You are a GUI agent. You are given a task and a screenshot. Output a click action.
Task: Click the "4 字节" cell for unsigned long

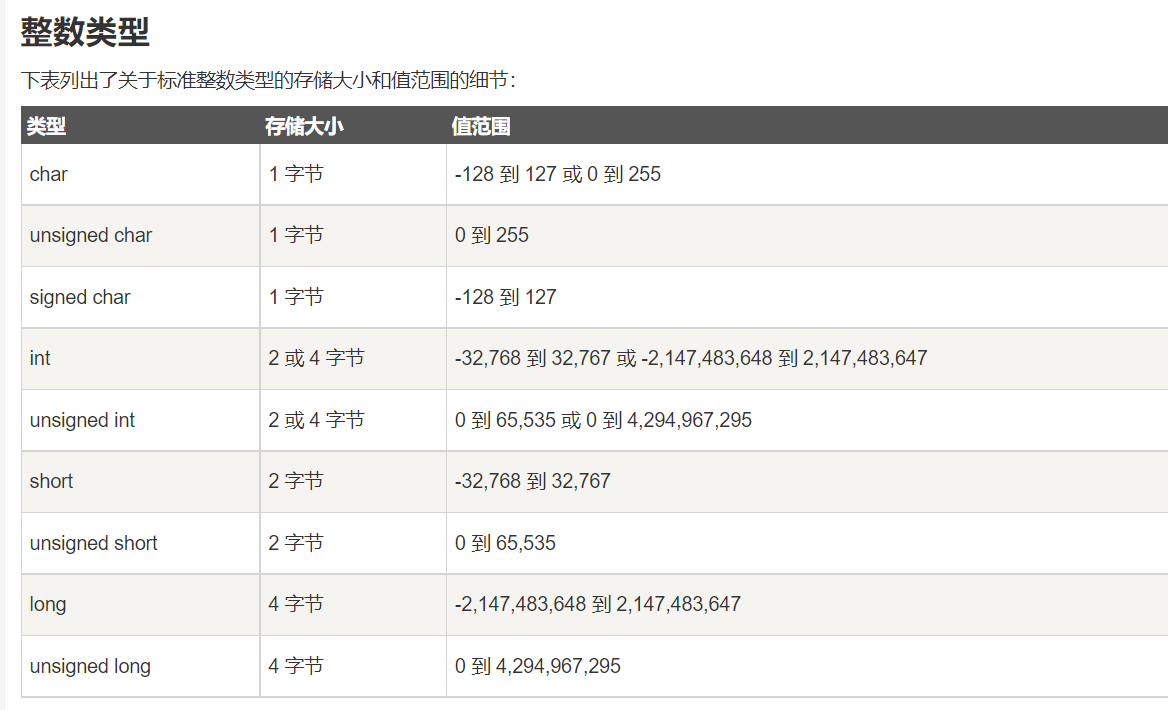pyautogui.click(x=296, y=666)
